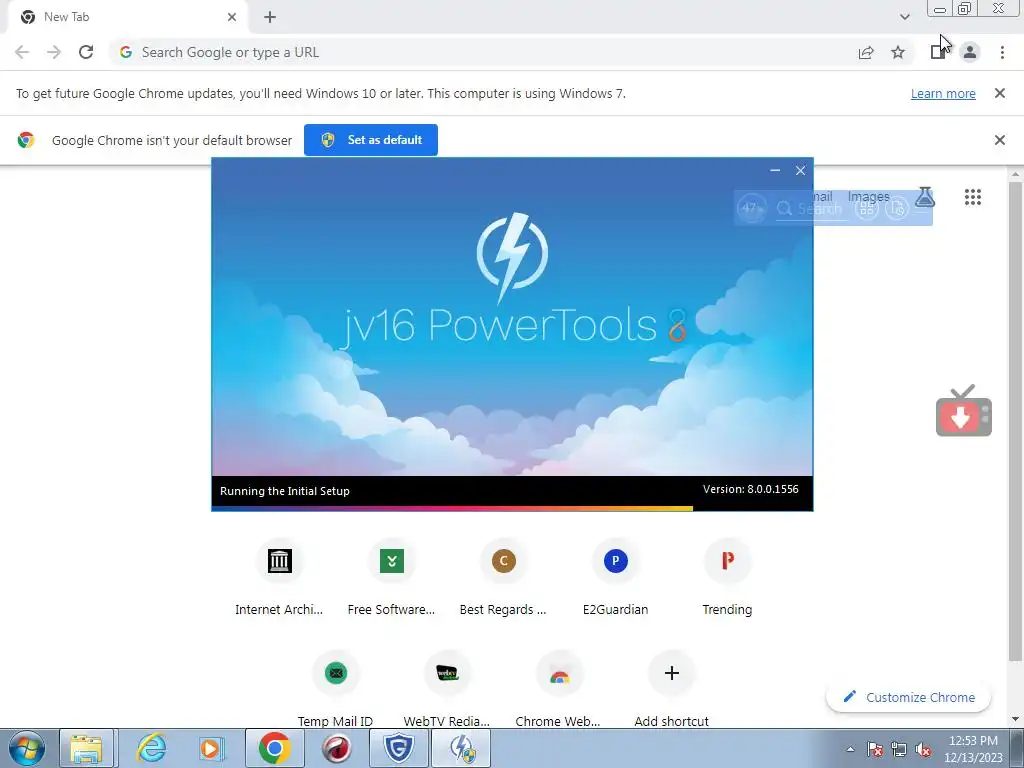Click Set as default button
Image resolution: width=1024 pixels, height=768 pixels.
pyautogui.click(x=371, y=140)
